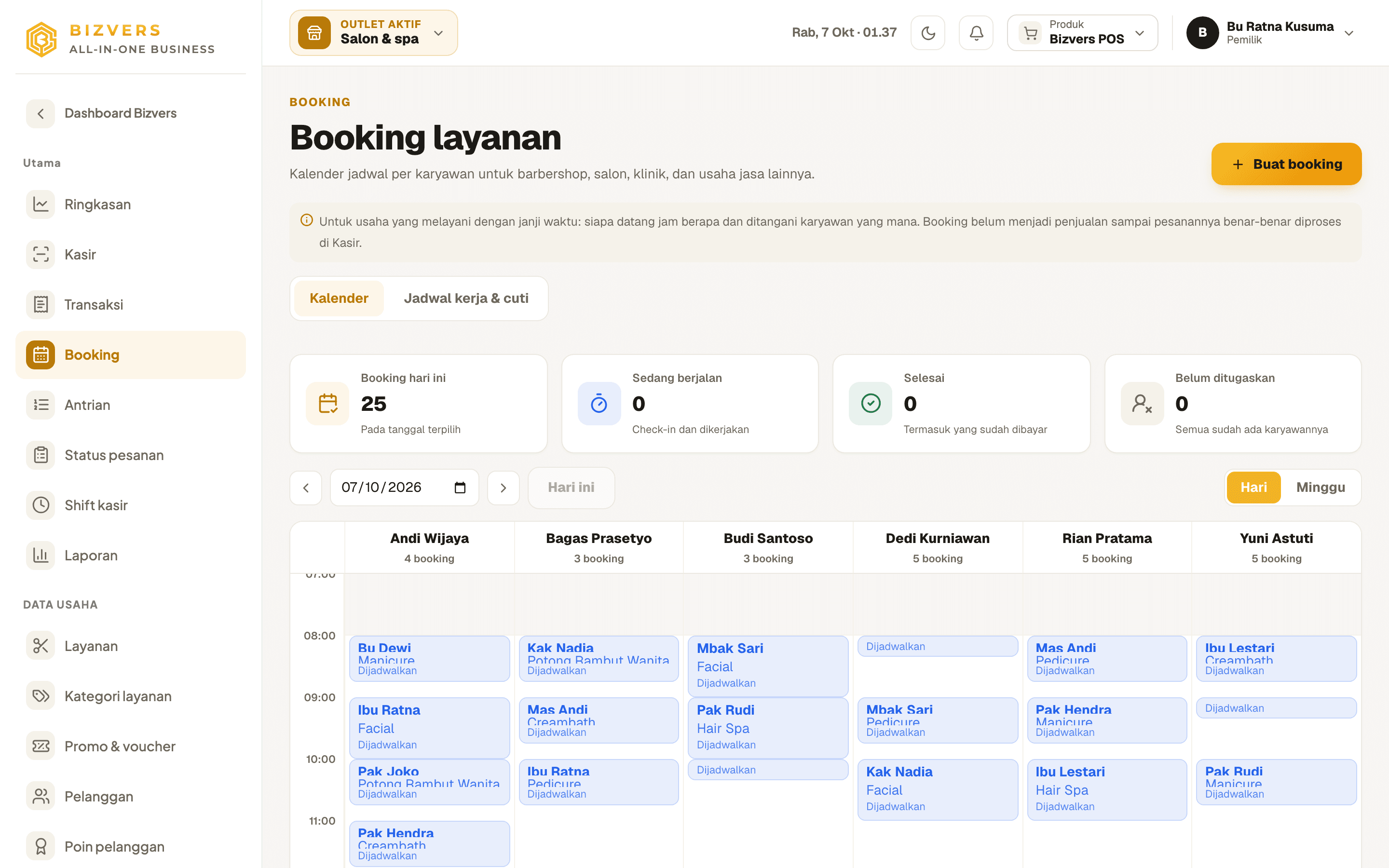Screen dimensions: 1389x868
Task: Toggle dark mode moon icon
Action: pyautogui.click(x=927, y=33)
